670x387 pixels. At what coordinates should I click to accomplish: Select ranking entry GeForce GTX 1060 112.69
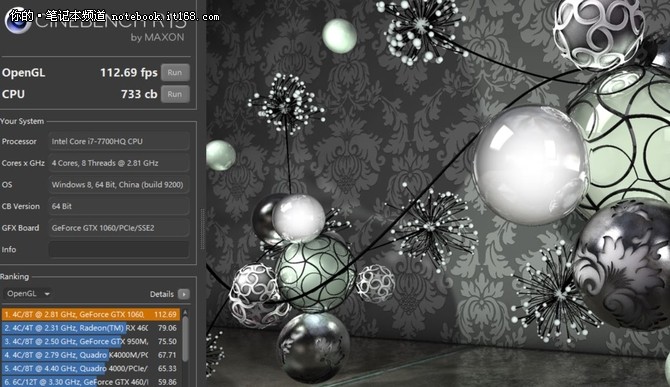click(x=91, y=314)
